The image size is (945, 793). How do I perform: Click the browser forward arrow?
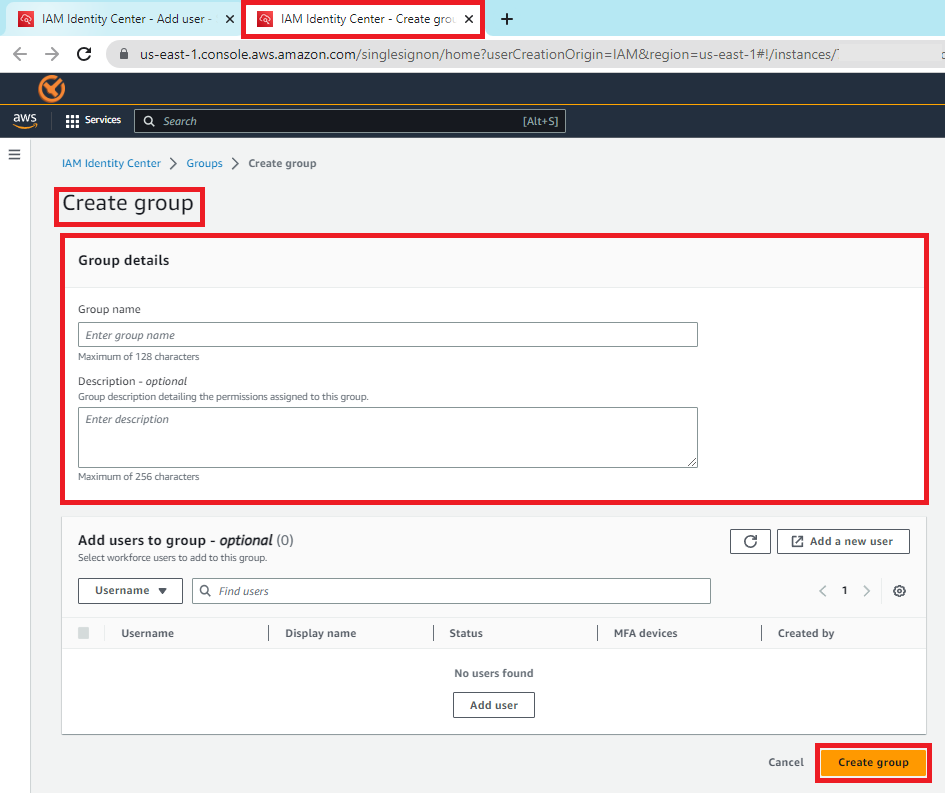(52, 54)
